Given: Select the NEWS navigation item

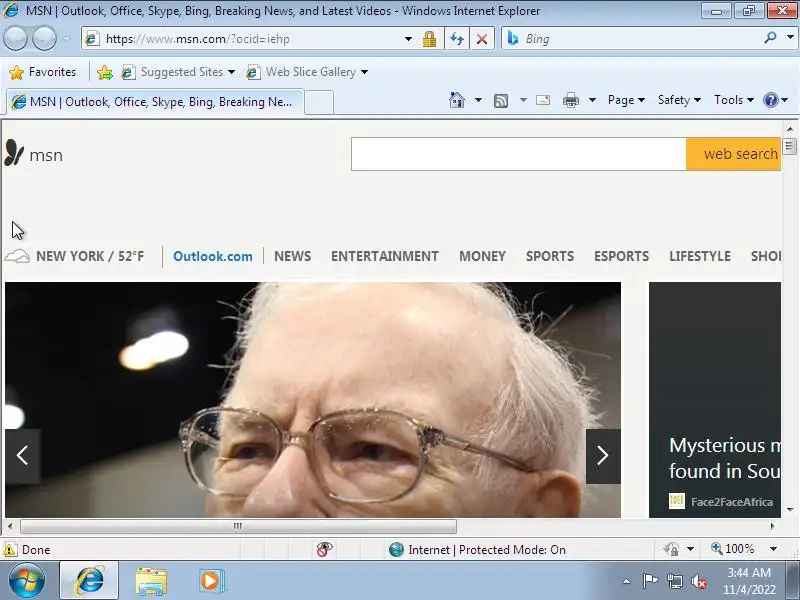Looking at the screenshot, I should pos(292,256).
